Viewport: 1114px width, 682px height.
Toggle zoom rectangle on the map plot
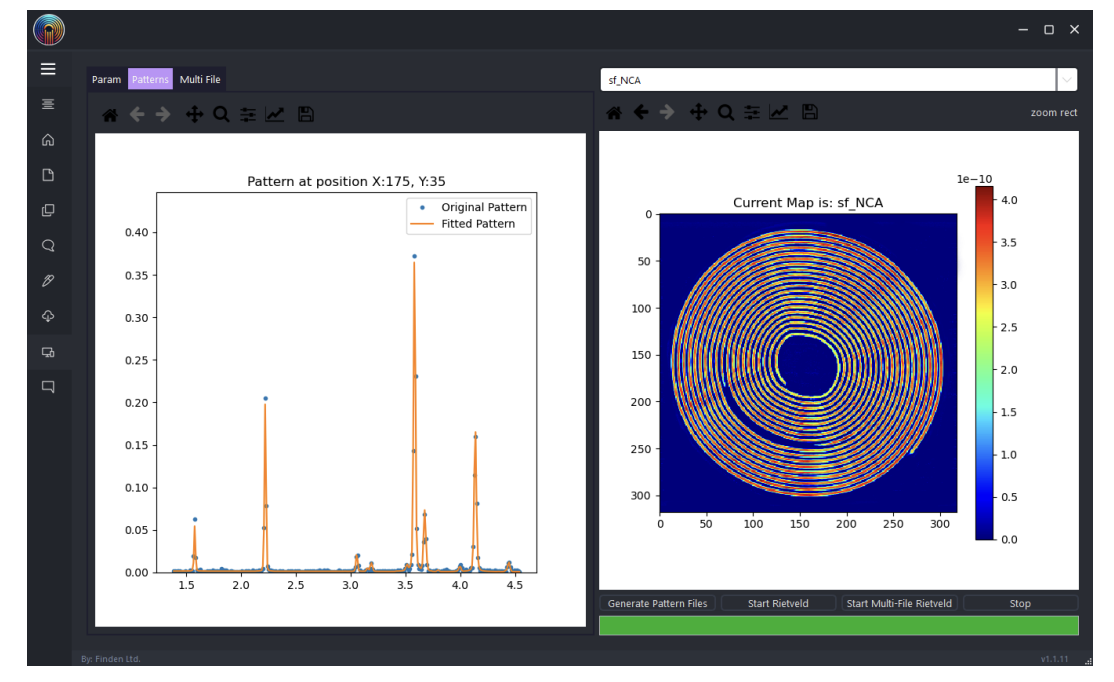click(725, 113)
